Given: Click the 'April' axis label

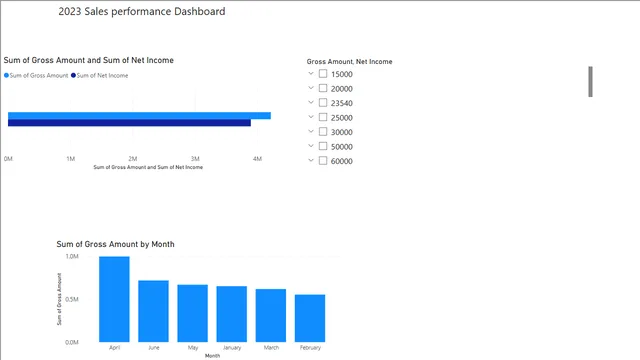Looking at the screenshot, I should pos(115,348).
